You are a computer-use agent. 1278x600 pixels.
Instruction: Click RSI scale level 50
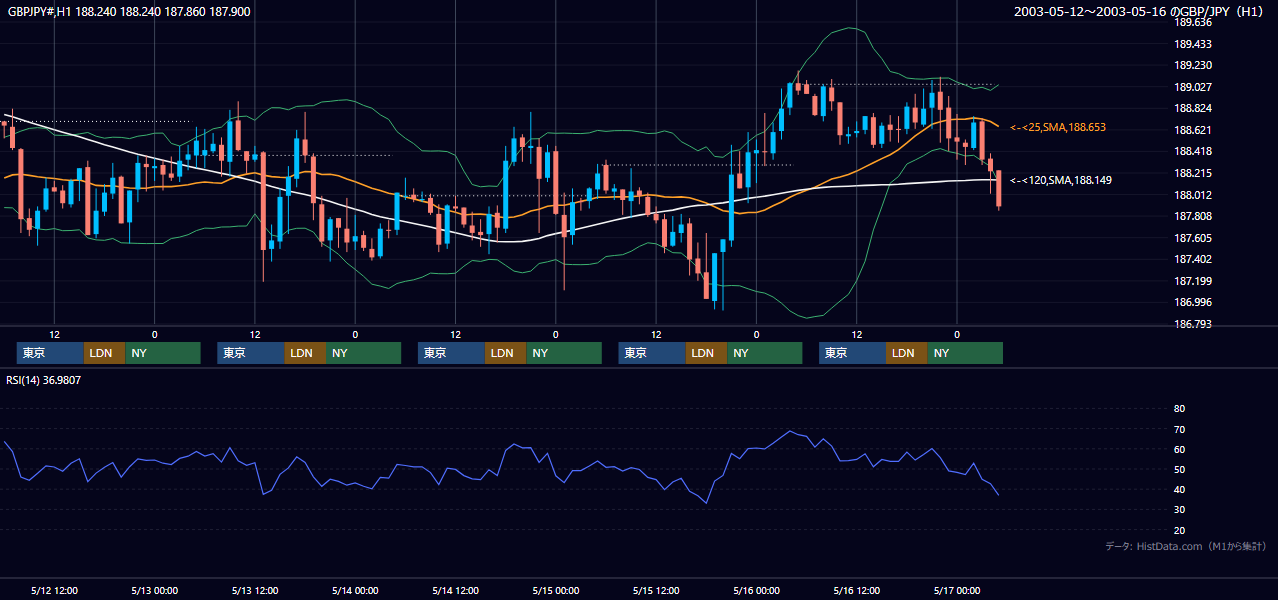point(1179,469)
